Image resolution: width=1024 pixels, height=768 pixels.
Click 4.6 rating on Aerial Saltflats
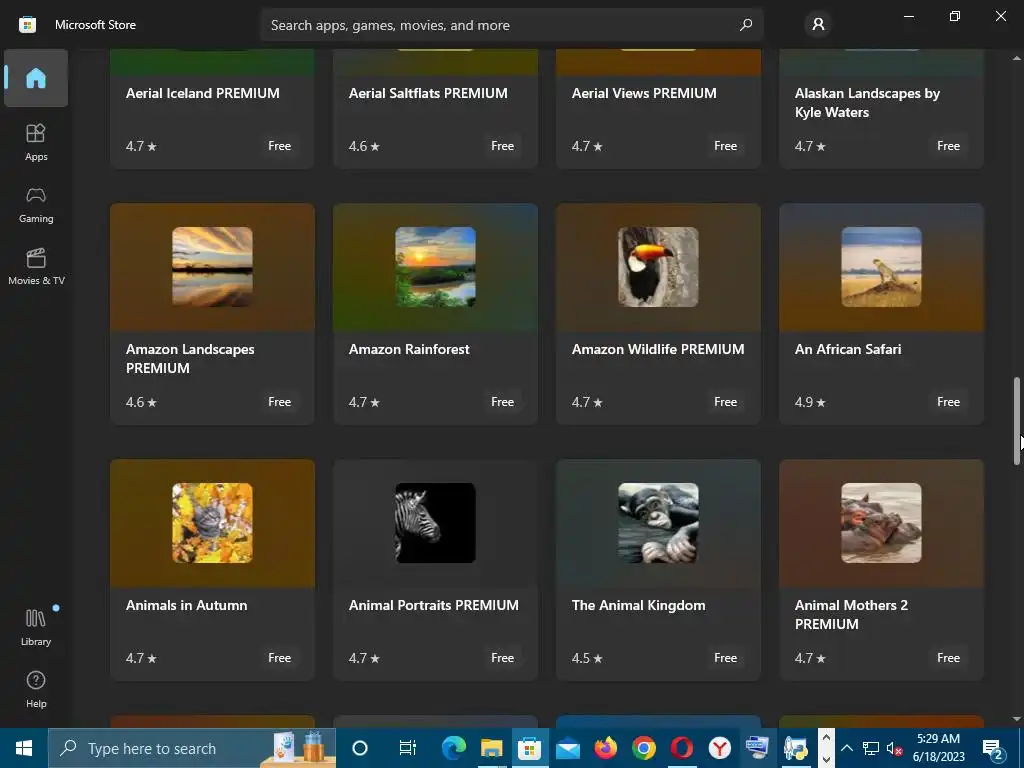pos(364,146)
